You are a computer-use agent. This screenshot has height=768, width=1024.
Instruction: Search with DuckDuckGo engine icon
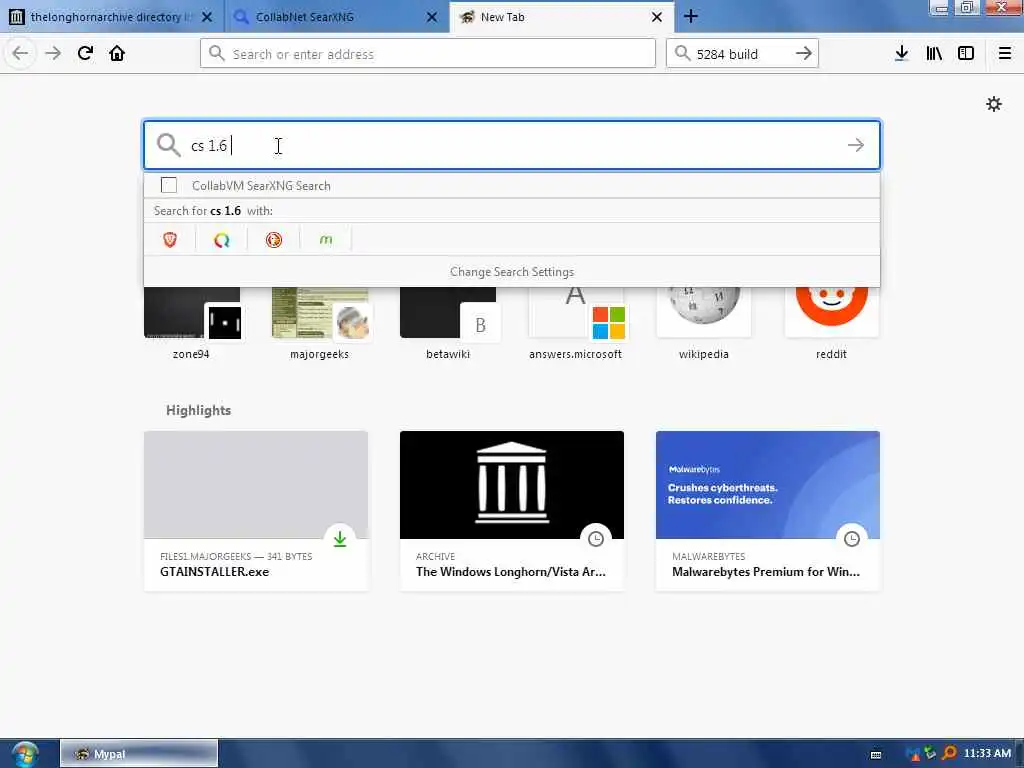tap(274, 240)
